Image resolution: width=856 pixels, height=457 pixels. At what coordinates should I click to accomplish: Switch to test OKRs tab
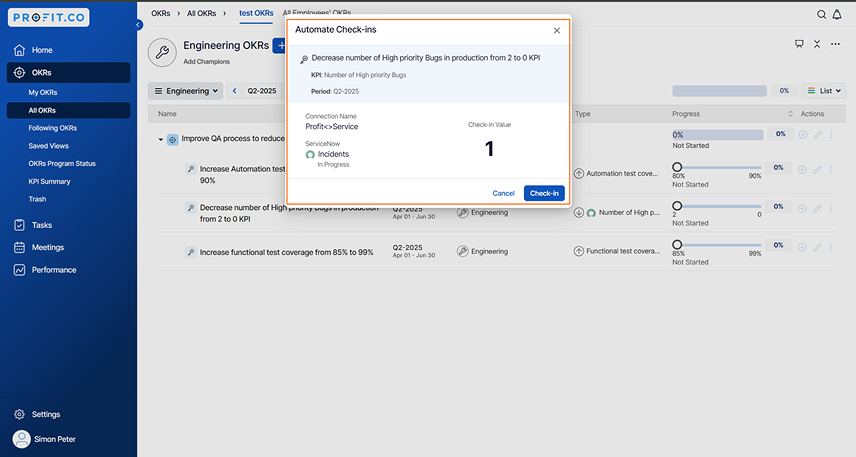(256, 13)
